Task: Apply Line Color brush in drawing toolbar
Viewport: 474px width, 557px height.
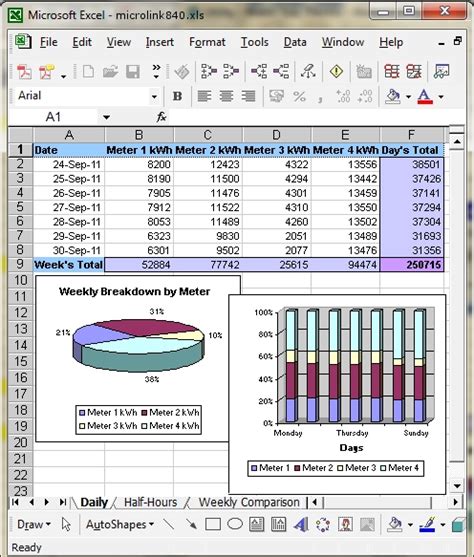Action: 427,524
